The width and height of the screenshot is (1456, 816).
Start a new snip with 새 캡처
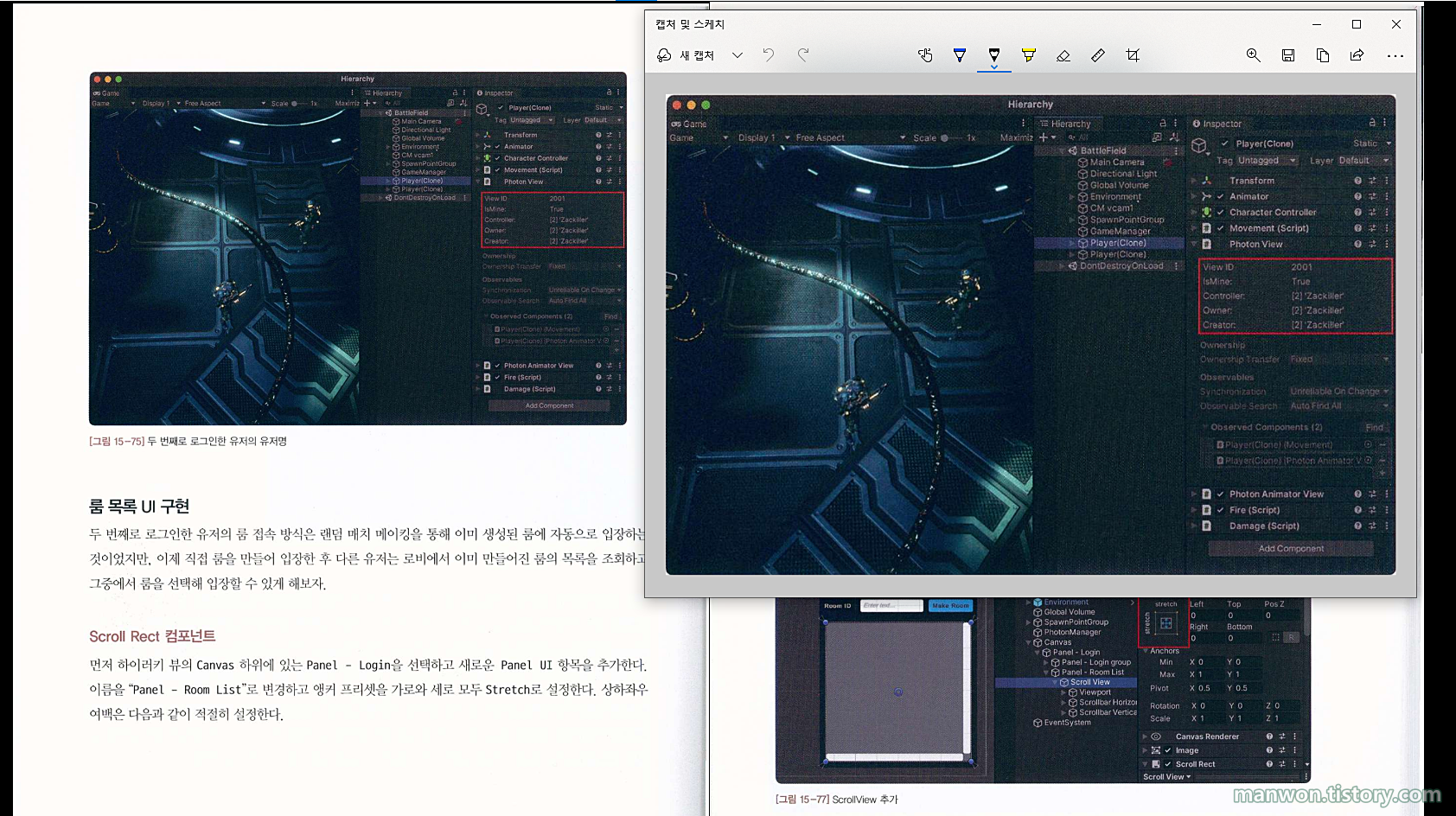pyautogui.click(x=686, y=55)
